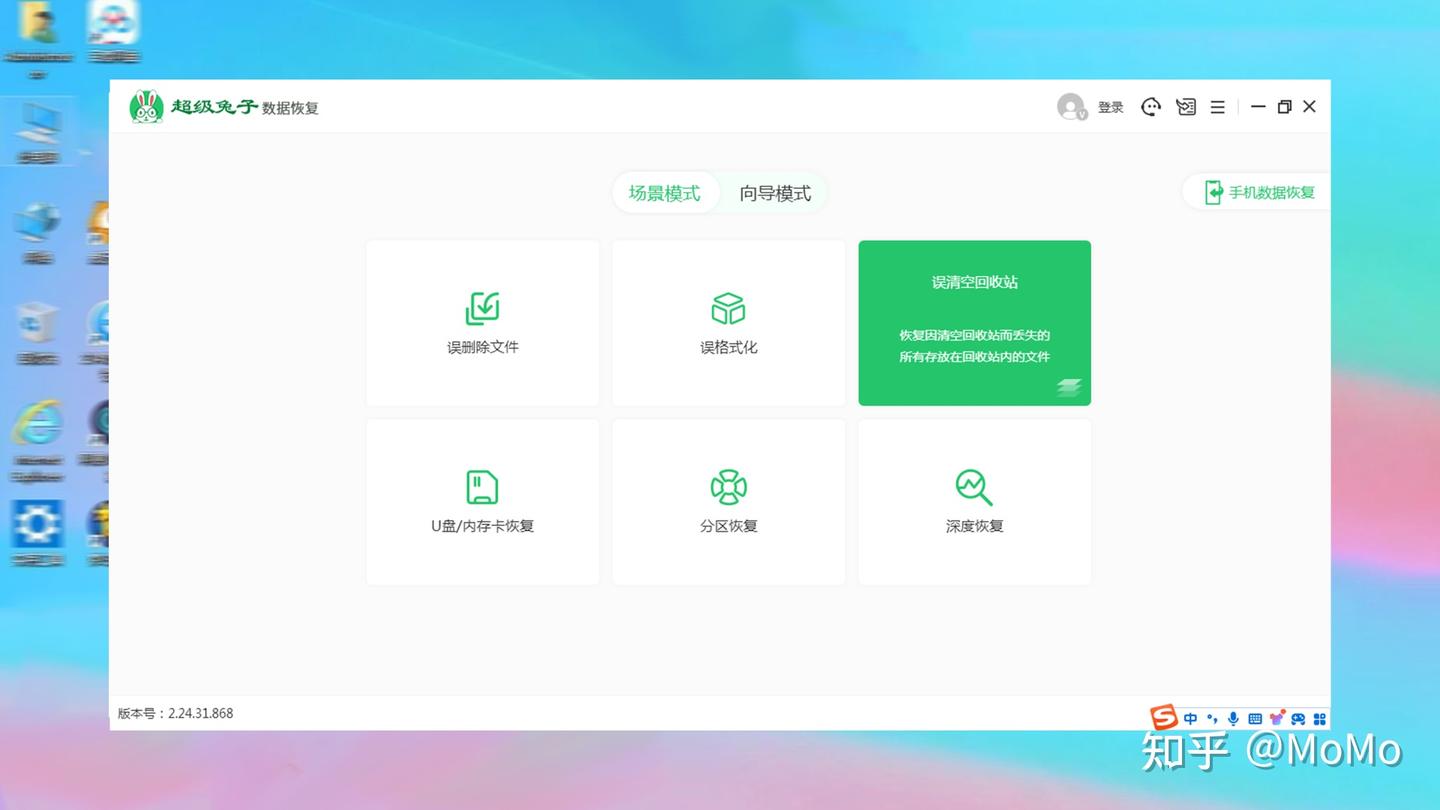
Task: Open the feedback form icon
Action: pyautogui.click(x=1186, y=107)
